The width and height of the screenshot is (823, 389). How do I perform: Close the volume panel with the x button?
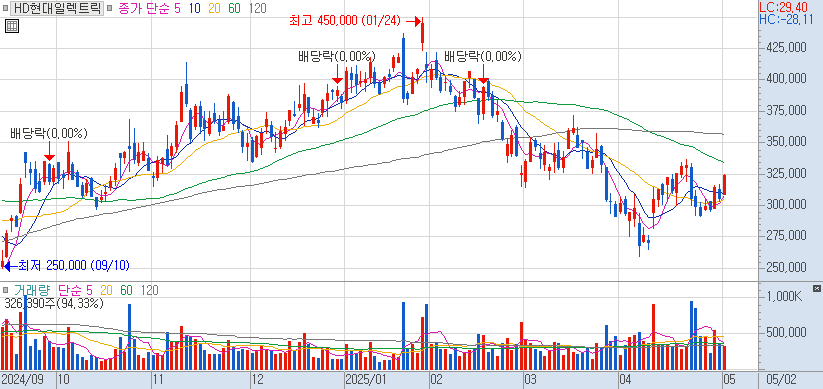coord(816,288)
